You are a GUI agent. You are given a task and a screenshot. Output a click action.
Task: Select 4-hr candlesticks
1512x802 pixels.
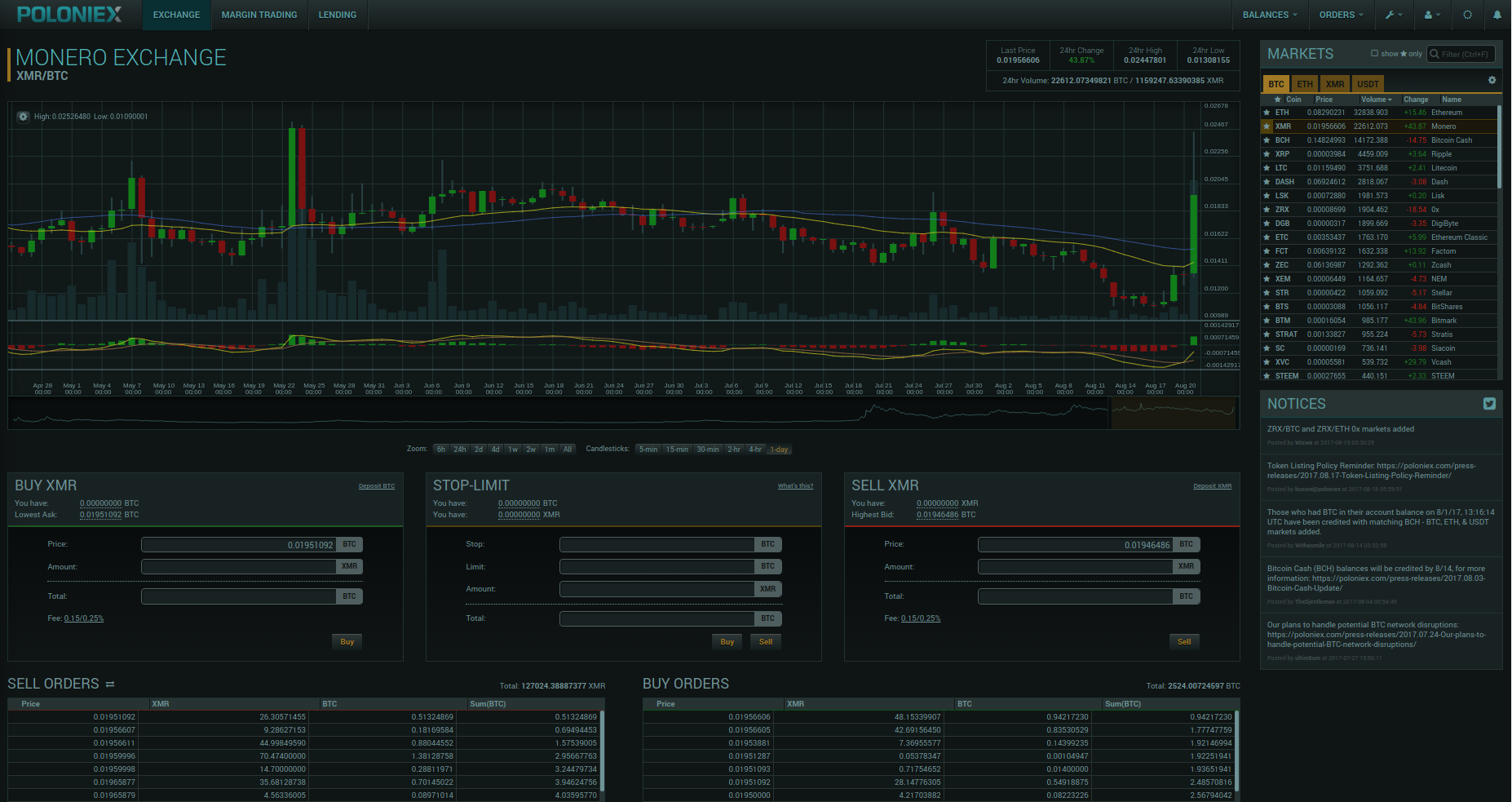point(756,450)
